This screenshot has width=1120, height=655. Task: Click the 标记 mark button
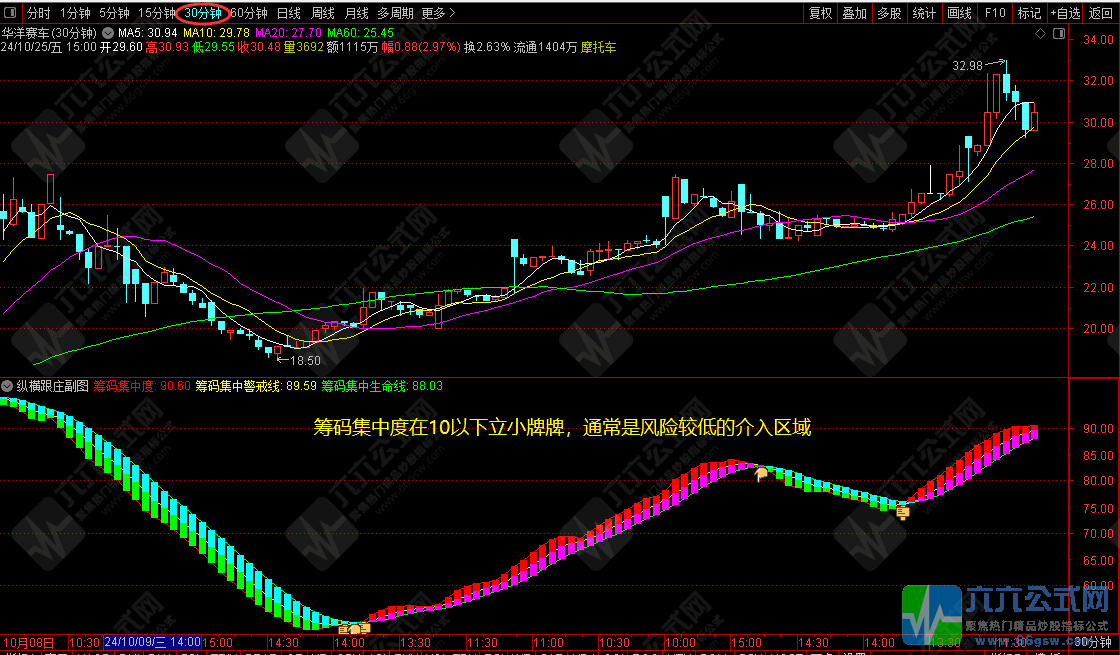coord(1029,13)
